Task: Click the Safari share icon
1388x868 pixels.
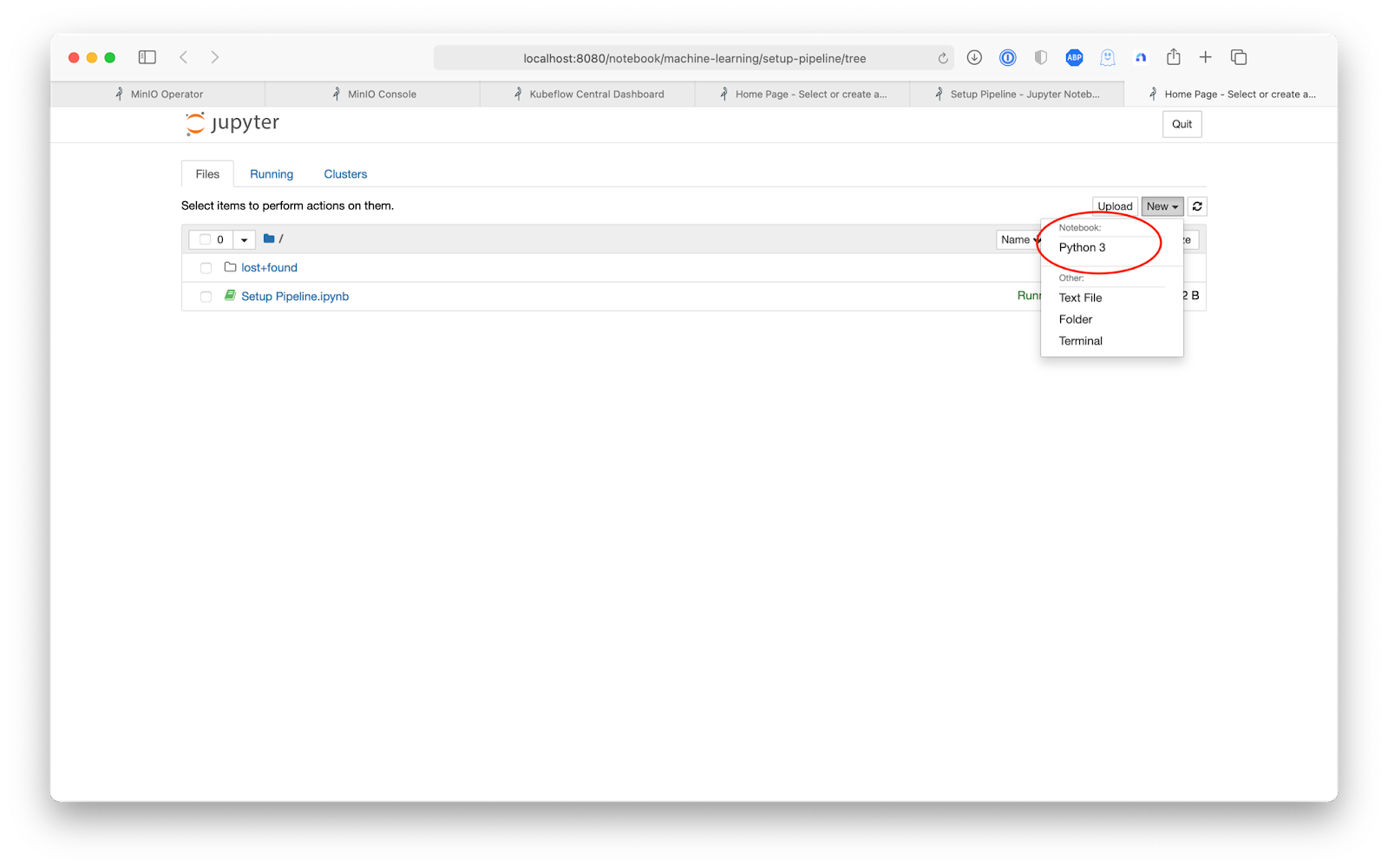Action: click(1174, 57)
